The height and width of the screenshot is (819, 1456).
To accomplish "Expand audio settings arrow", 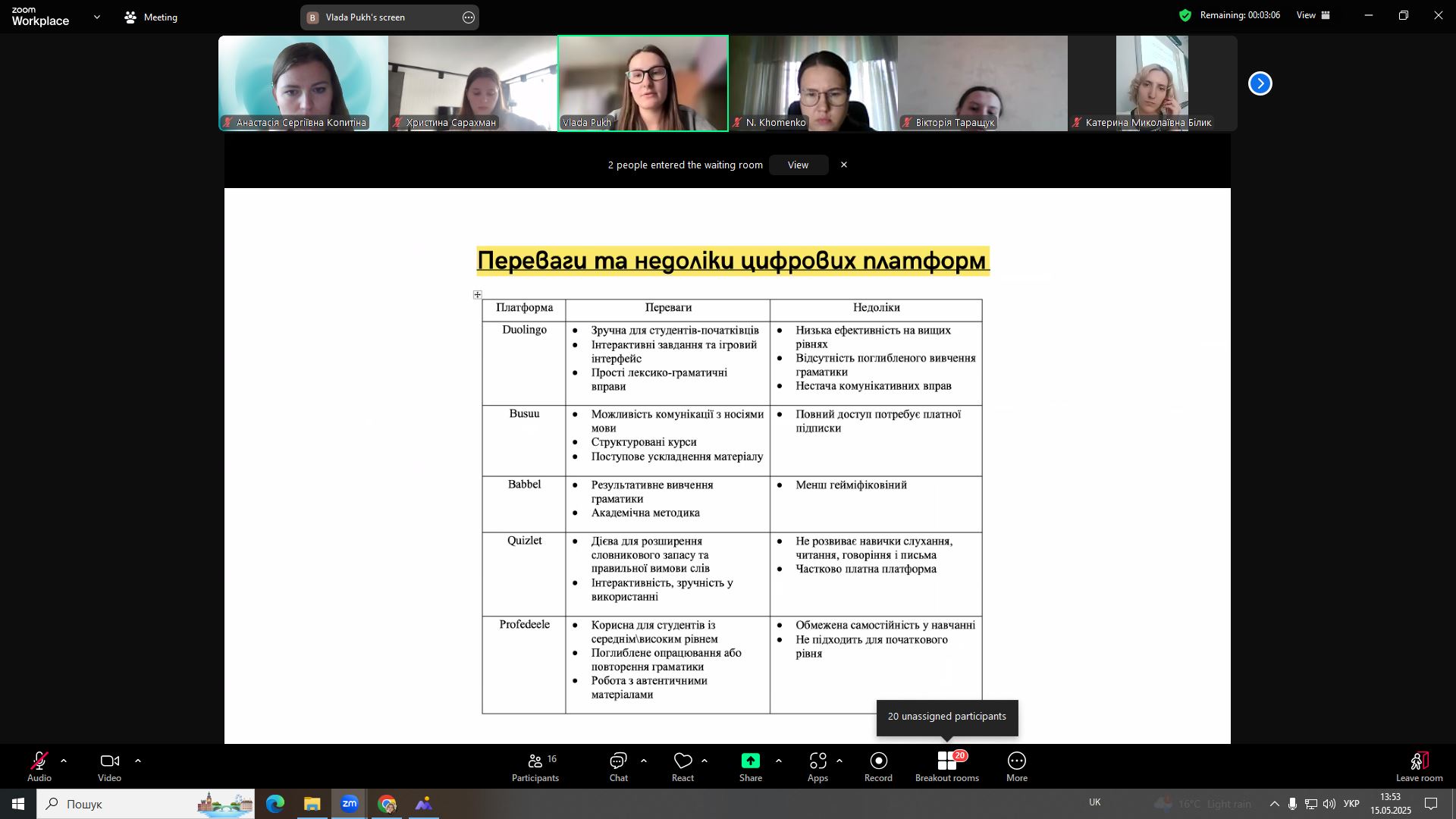I will (64, 761).
